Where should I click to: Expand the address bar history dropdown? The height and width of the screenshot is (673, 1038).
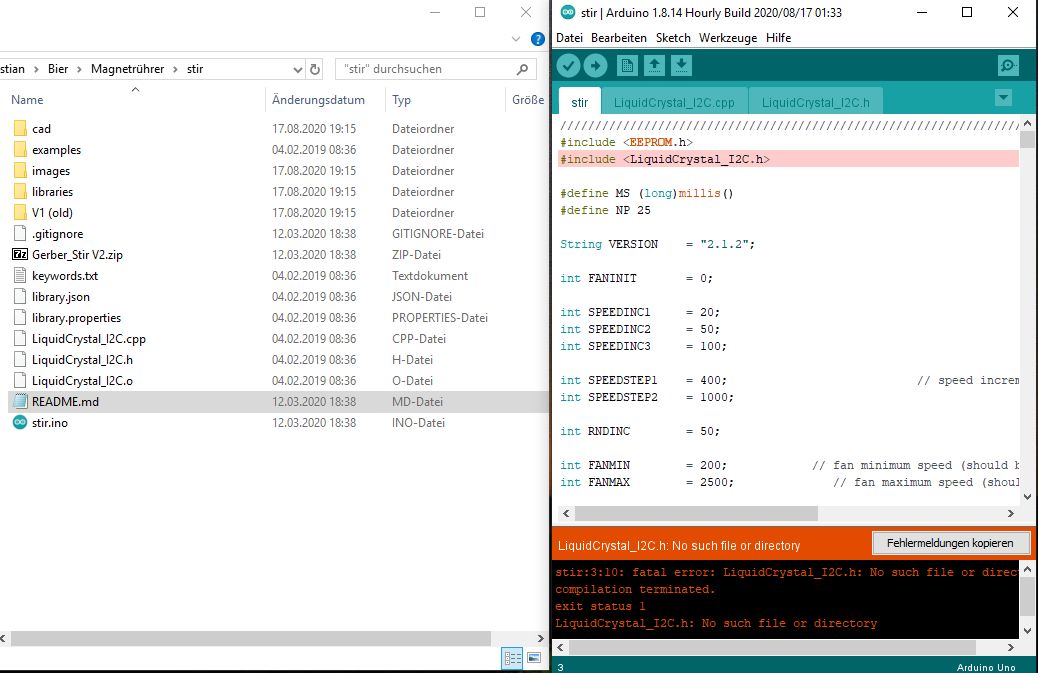[298, 69]
